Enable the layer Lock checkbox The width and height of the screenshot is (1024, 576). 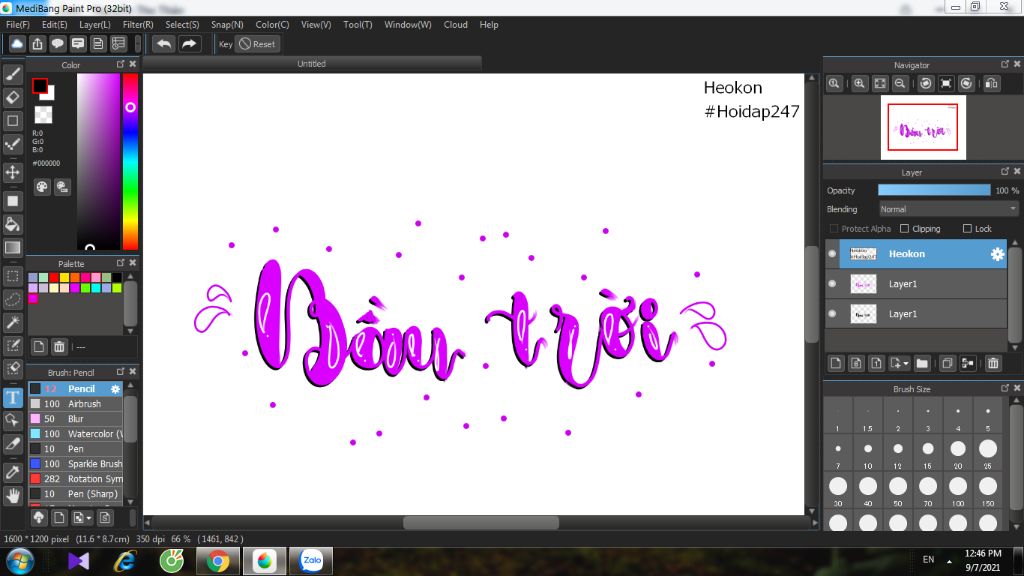click(x=967, y=229)
